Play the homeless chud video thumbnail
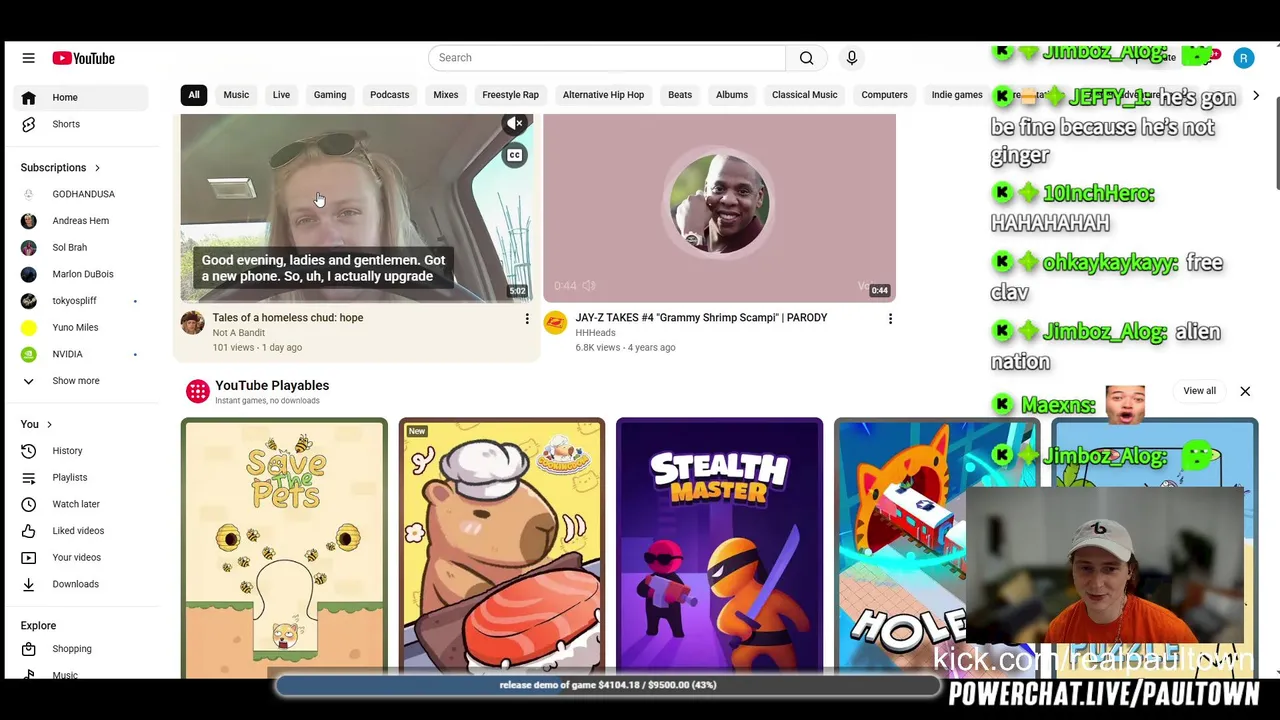The image size is (1280, 720). [357, 208]
